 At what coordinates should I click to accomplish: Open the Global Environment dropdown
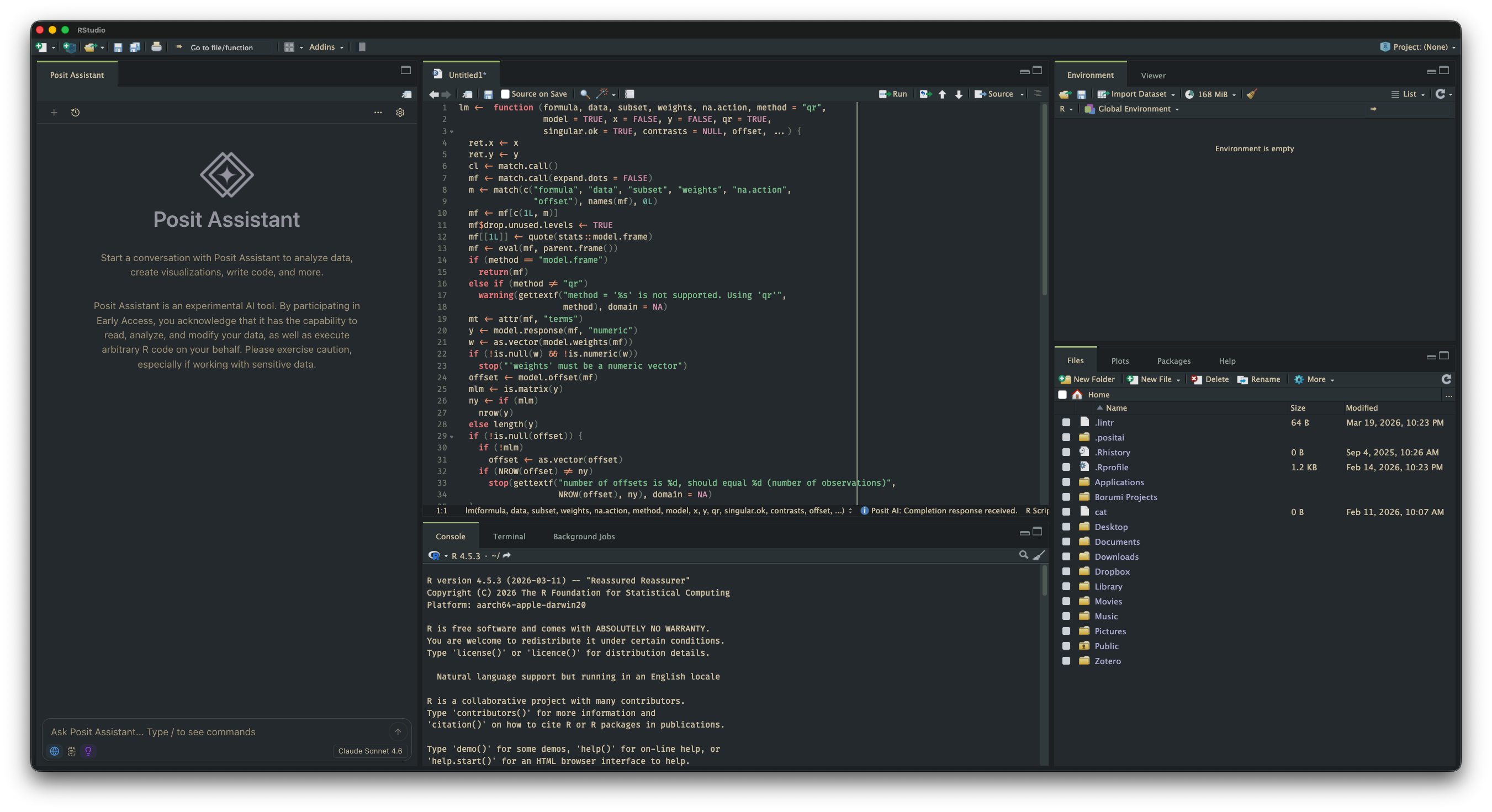(1132, 109)
